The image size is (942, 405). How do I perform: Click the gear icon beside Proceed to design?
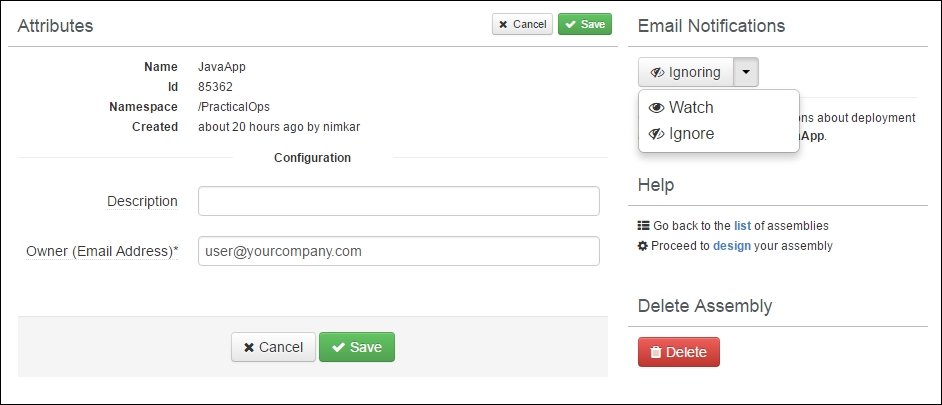(643, 246)
